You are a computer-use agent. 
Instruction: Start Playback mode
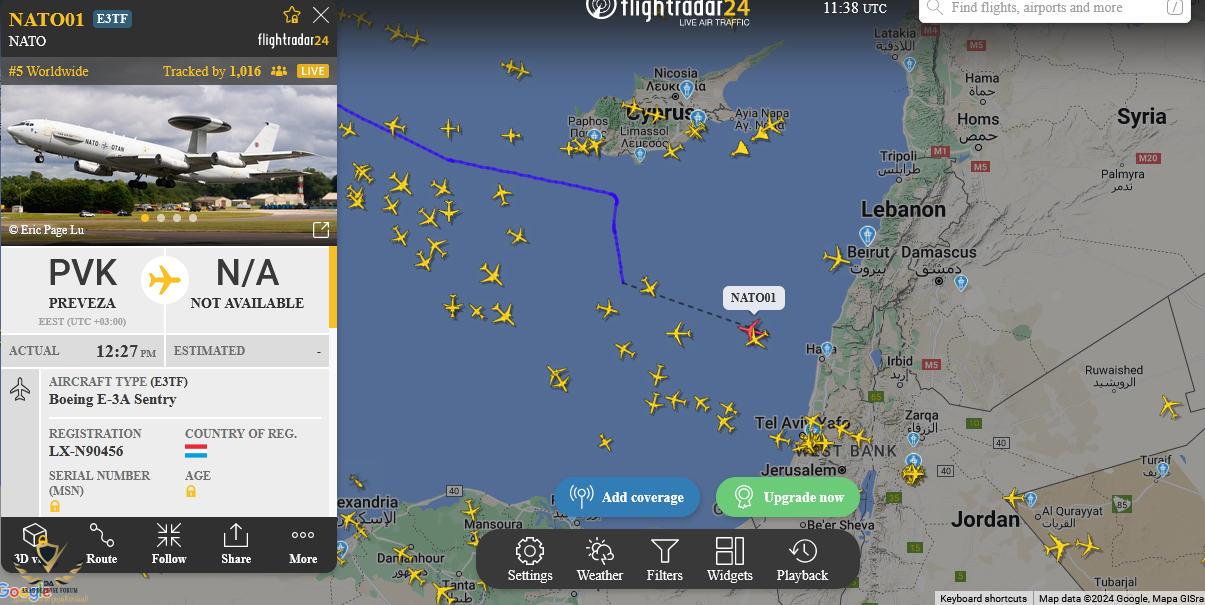[x=802, y=560]
